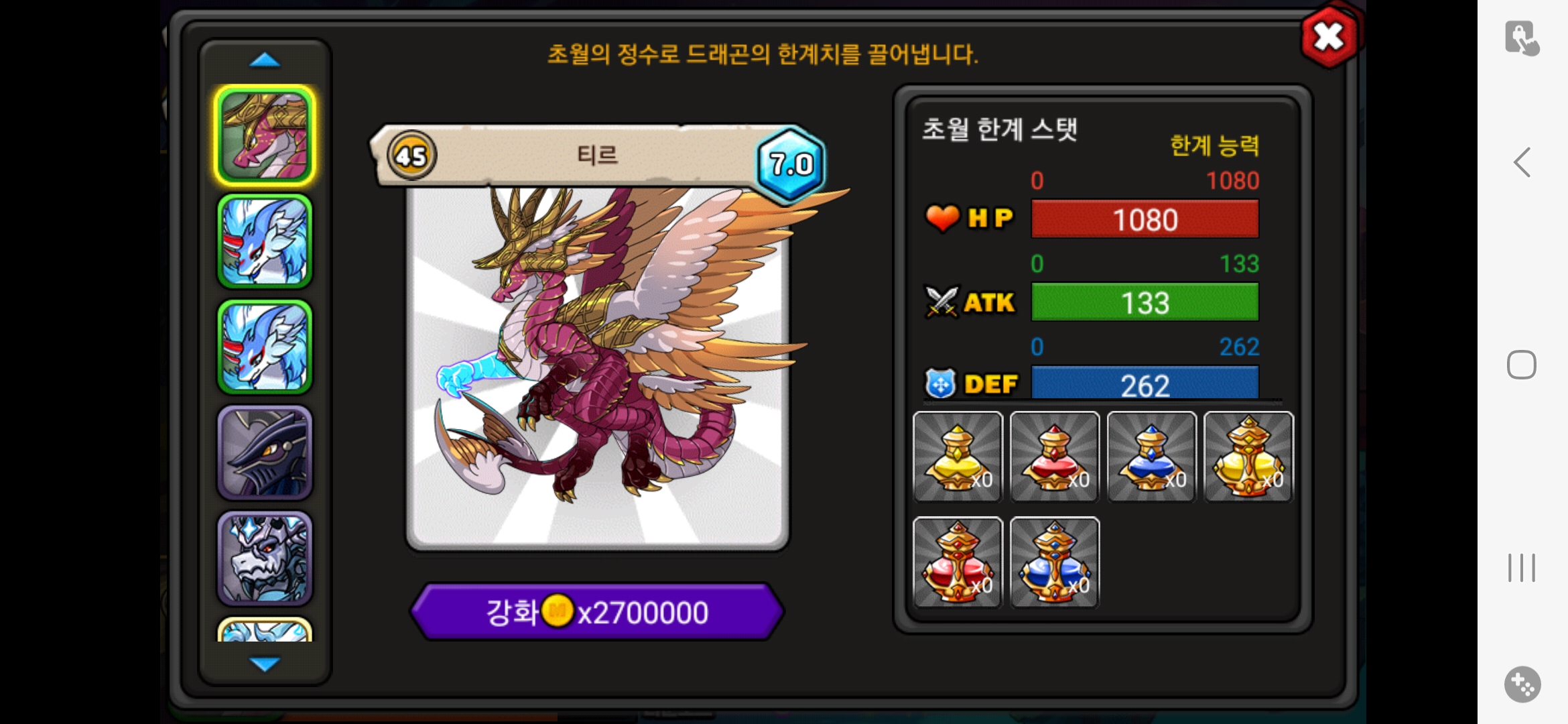1568x724 pixels.
Task: Choose the second blue-white dragon portrait
Action: [265, 347]
